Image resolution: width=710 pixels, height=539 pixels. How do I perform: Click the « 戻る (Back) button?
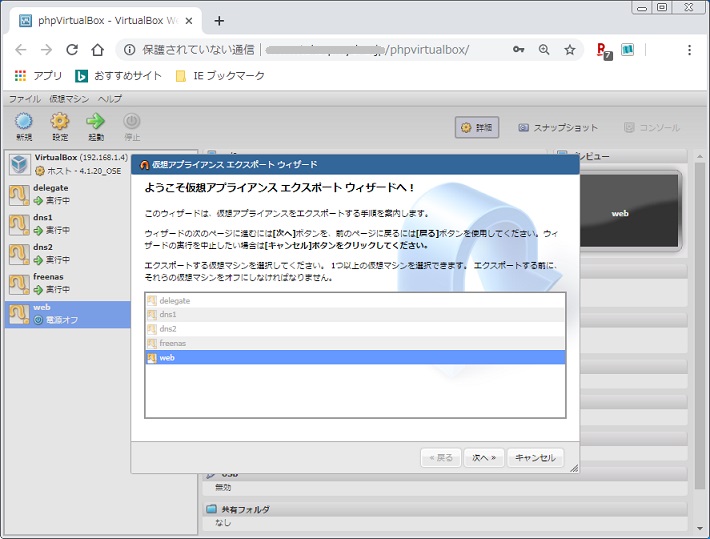441,458
